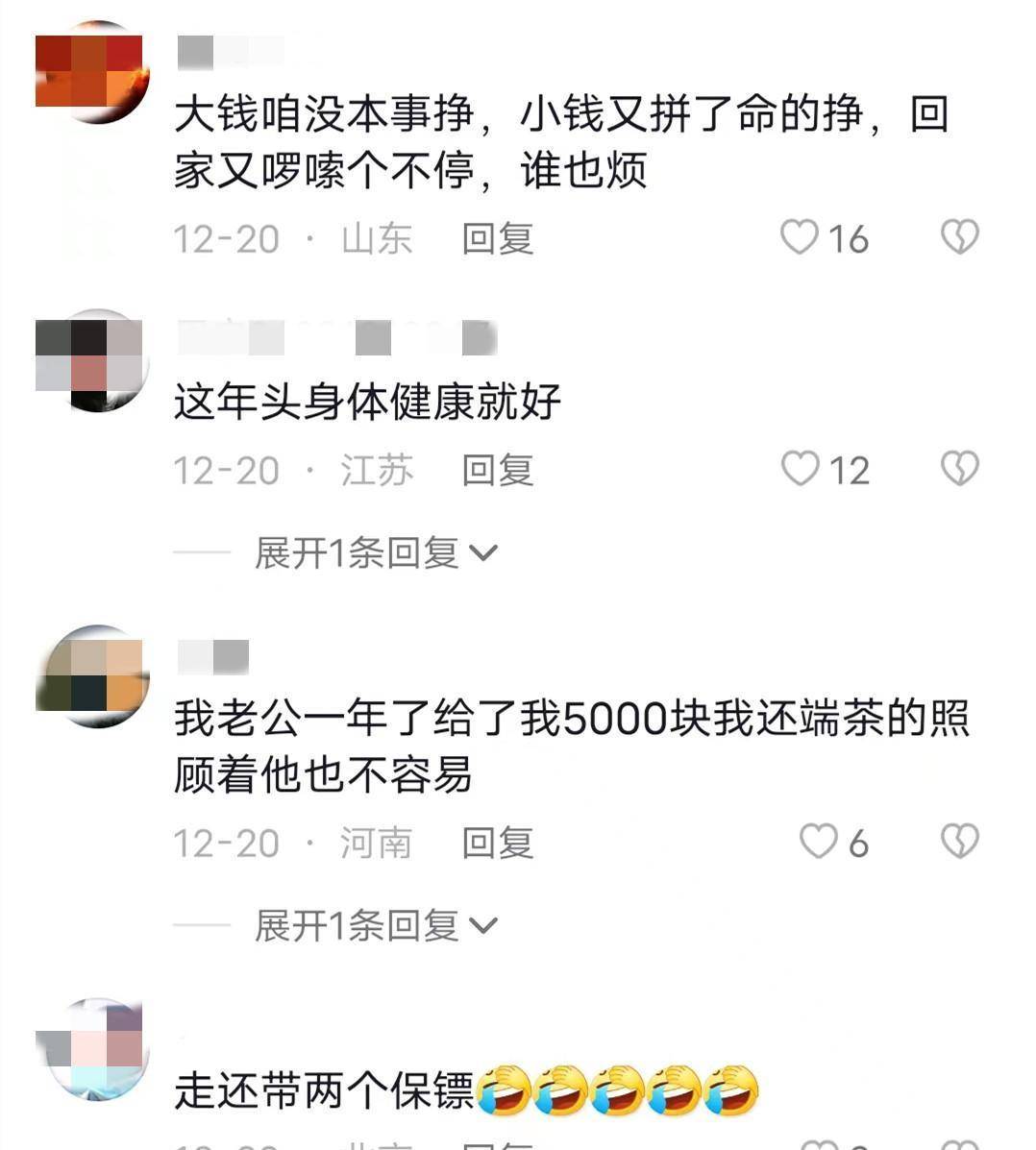Reply to the Jiangsu comment
Screen dimensions: 1036x1150
click(x=498, y=470)
